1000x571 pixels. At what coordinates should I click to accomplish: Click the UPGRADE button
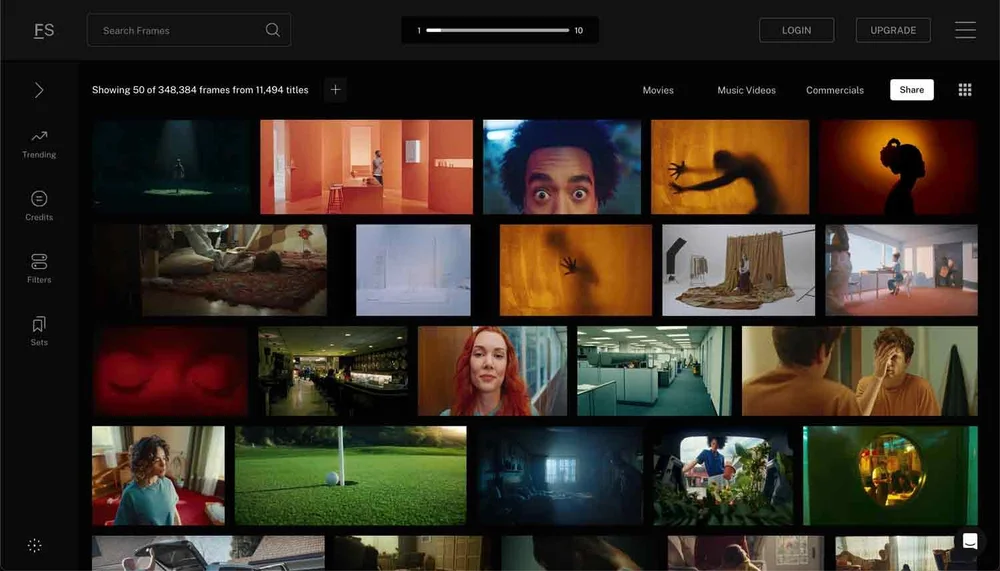click(893, 30)
